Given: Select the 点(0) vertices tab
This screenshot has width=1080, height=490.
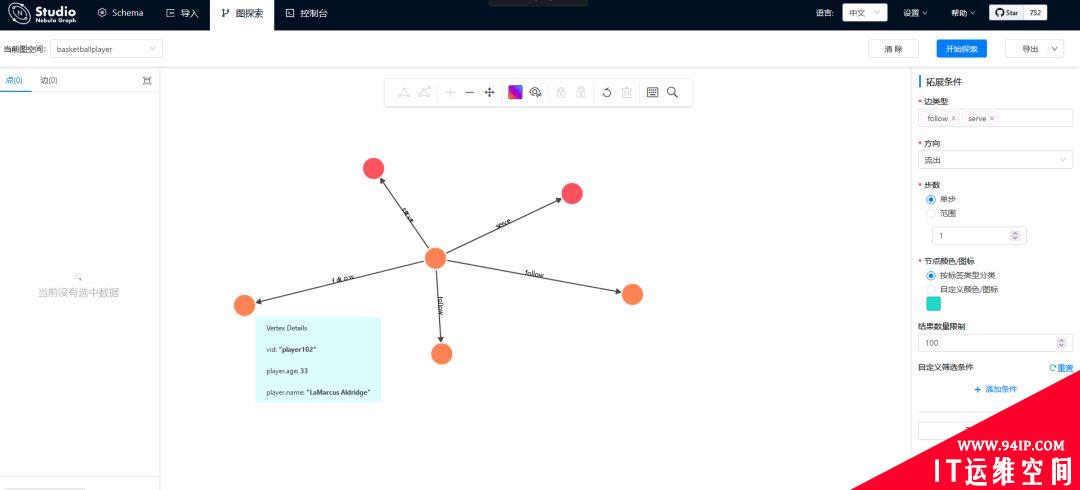Looking at the screenshot, I should [14, 80].
